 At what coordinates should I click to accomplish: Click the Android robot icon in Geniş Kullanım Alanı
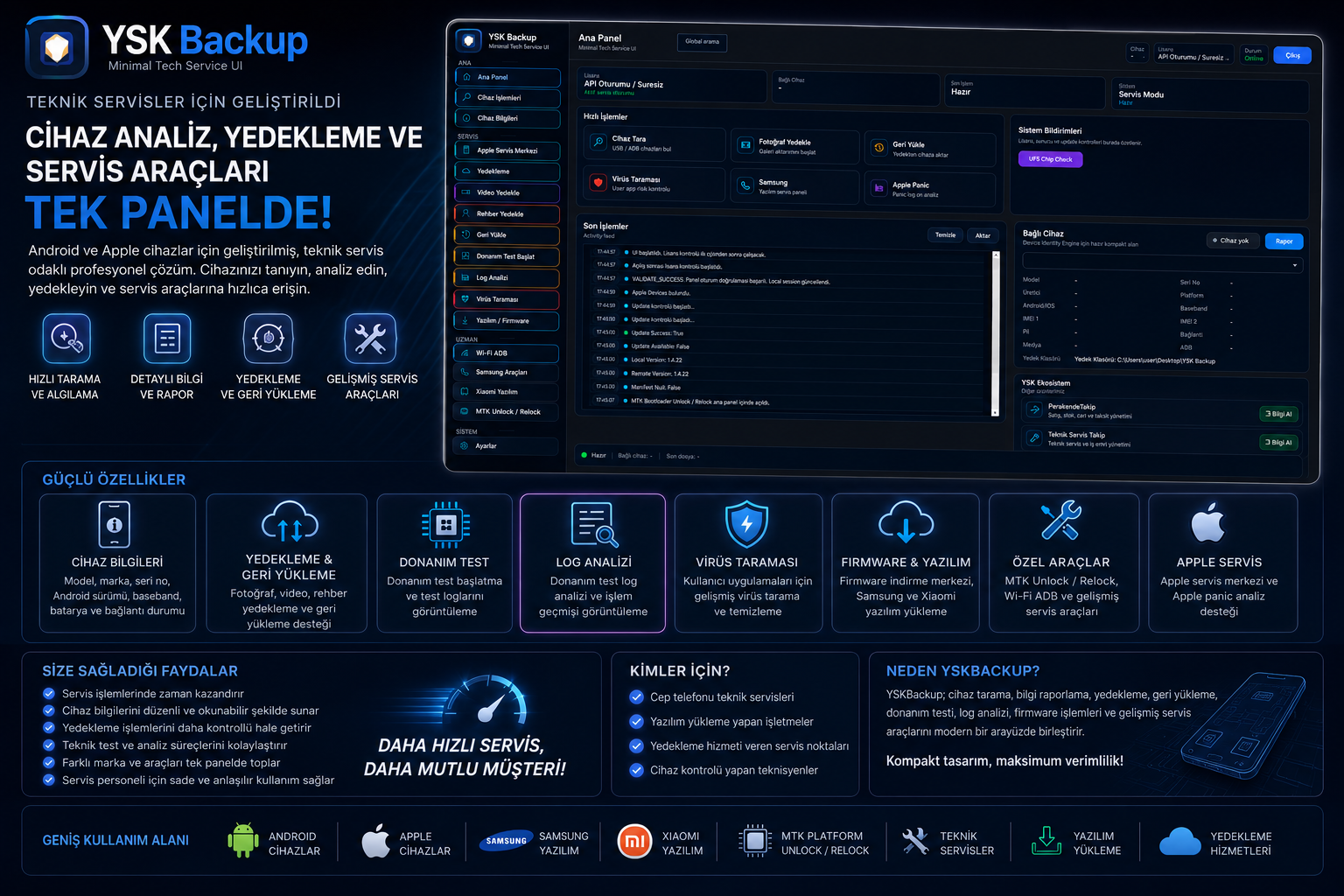[243, 841]
